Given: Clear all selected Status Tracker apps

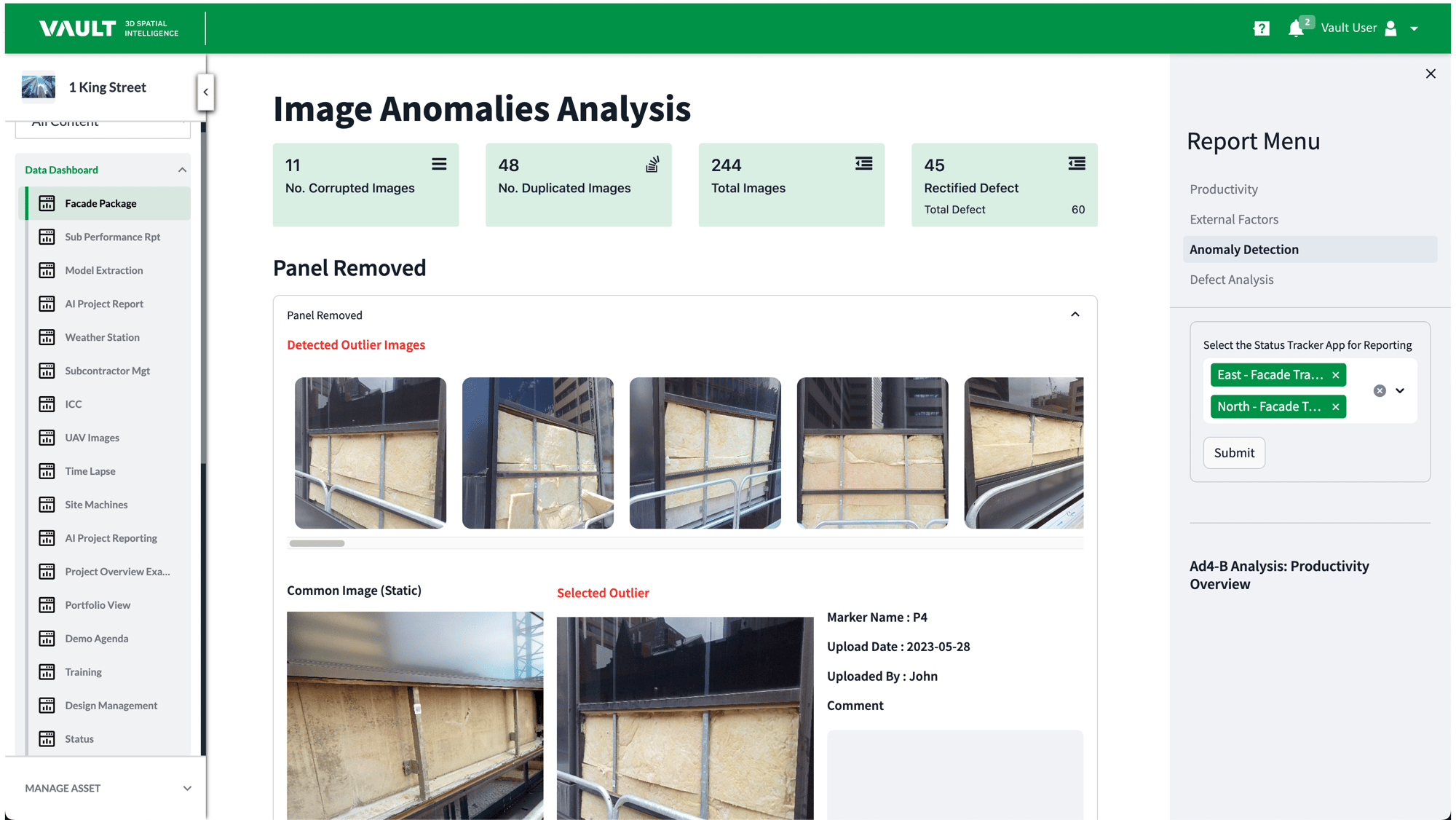Looking at the screenshot, I should click(x=1380, y=391).
